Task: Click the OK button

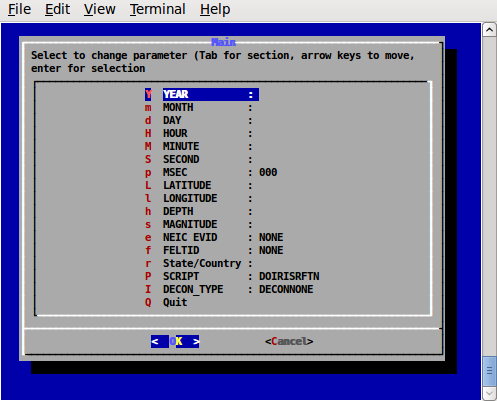Action: click(175, 341)
